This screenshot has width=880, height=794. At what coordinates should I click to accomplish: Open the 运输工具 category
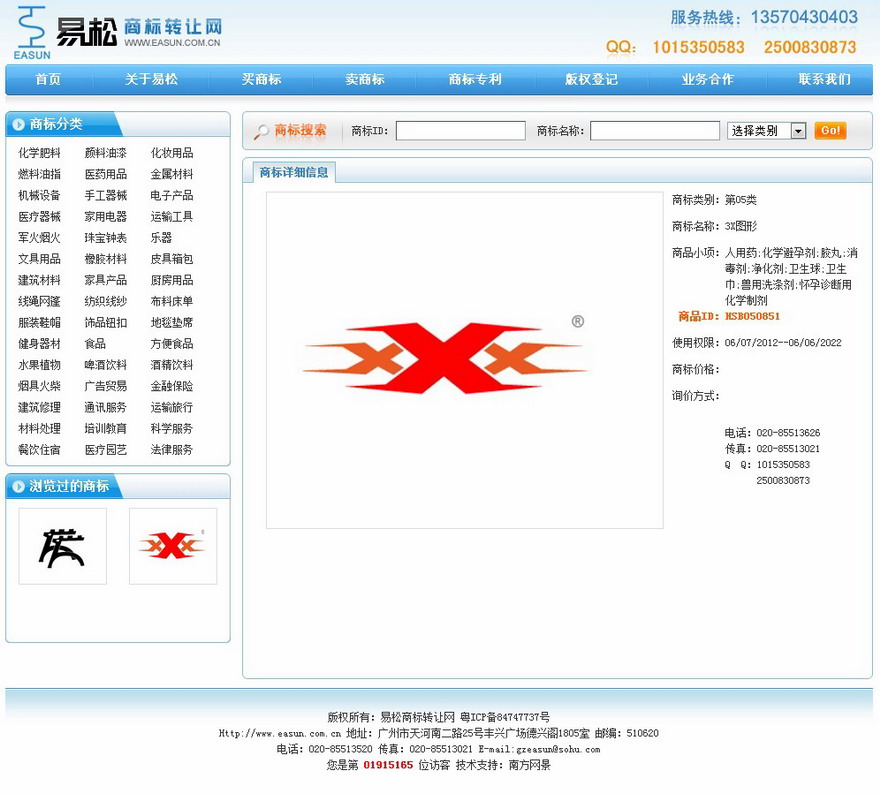(172, 217)
